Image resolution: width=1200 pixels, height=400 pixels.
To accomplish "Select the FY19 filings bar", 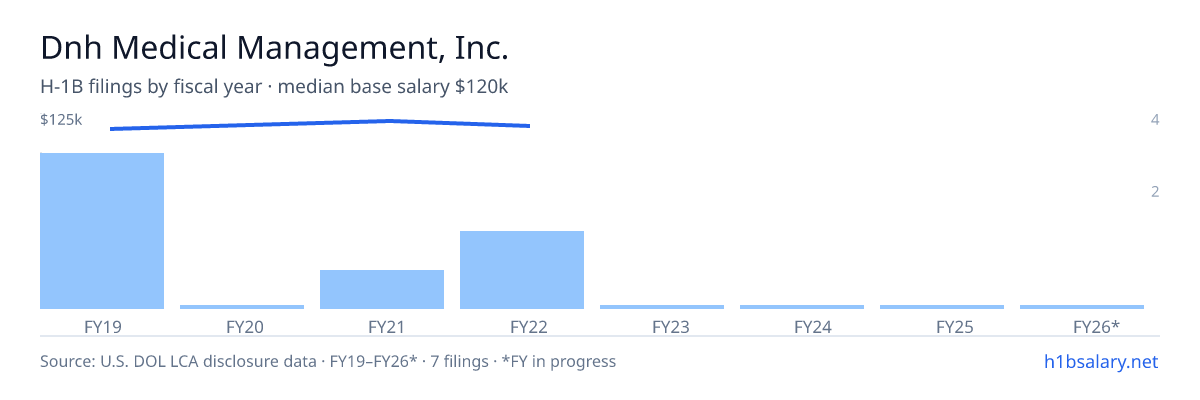I will tap(102, 231).
